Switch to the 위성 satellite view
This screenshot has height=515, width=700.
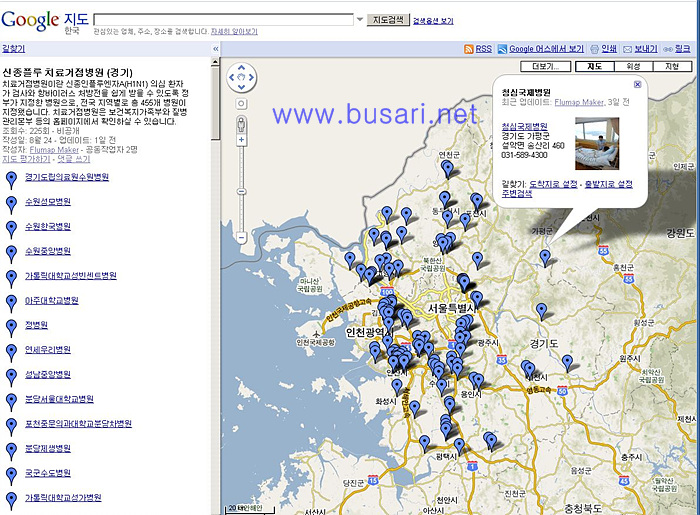[633, 66]
